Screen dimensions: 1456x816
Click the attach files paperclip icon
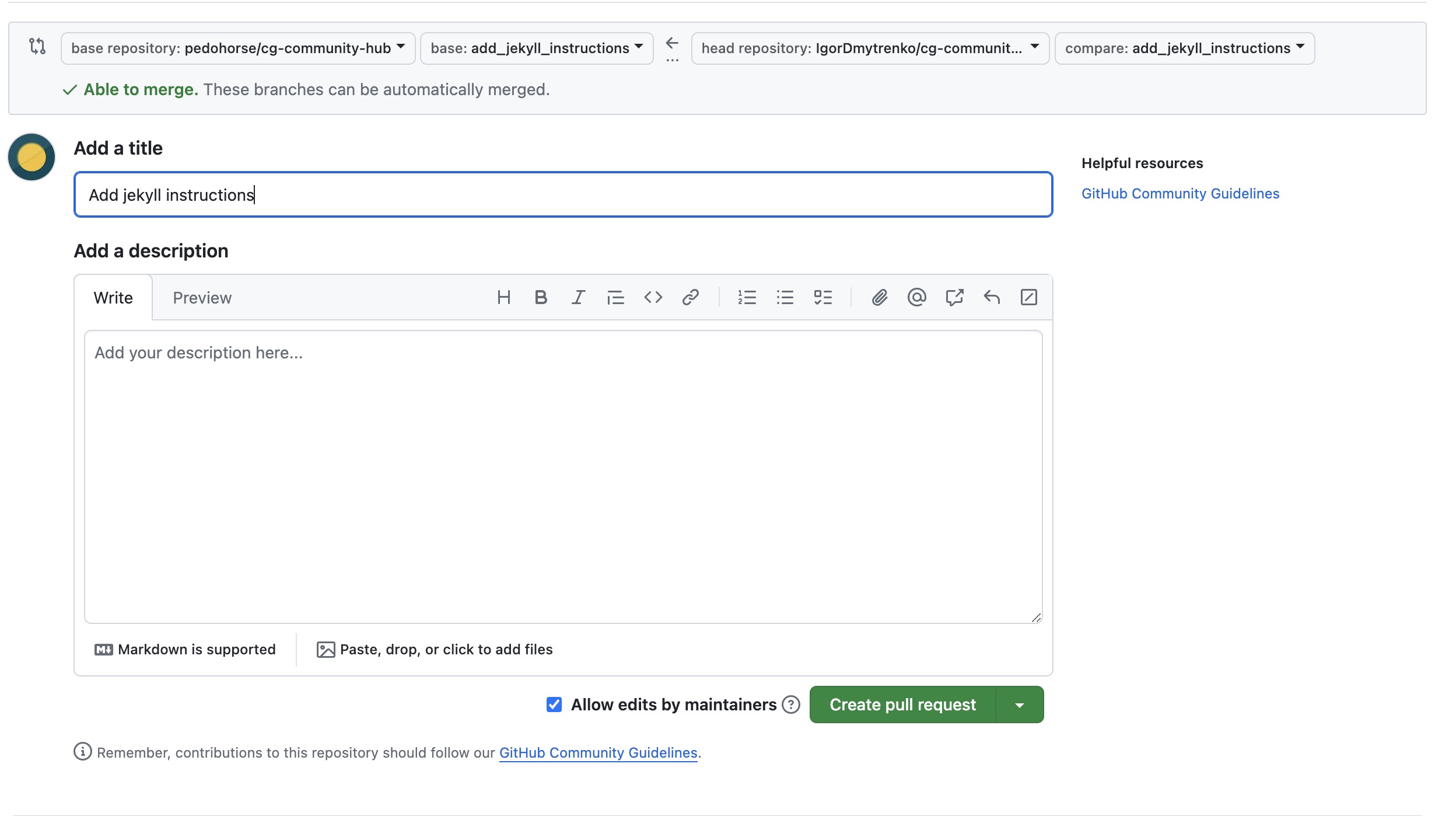(879, 298)
